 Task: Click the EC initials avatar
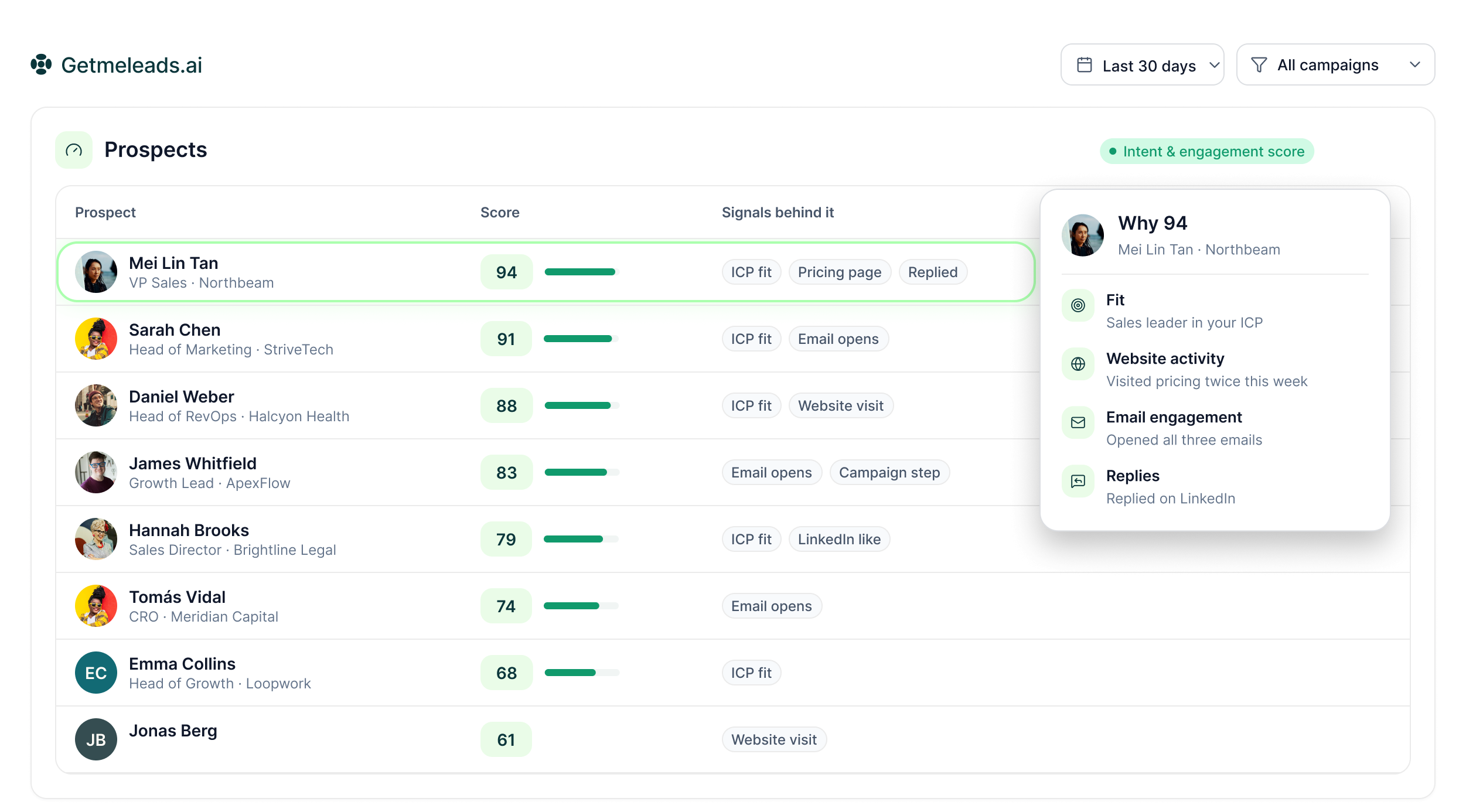[96, 673]
